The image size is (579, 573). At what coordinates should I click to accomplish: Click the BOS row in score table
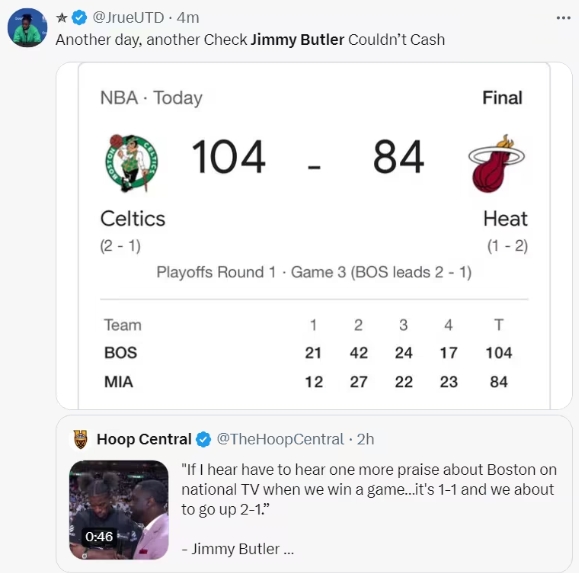tap(308, 353)
